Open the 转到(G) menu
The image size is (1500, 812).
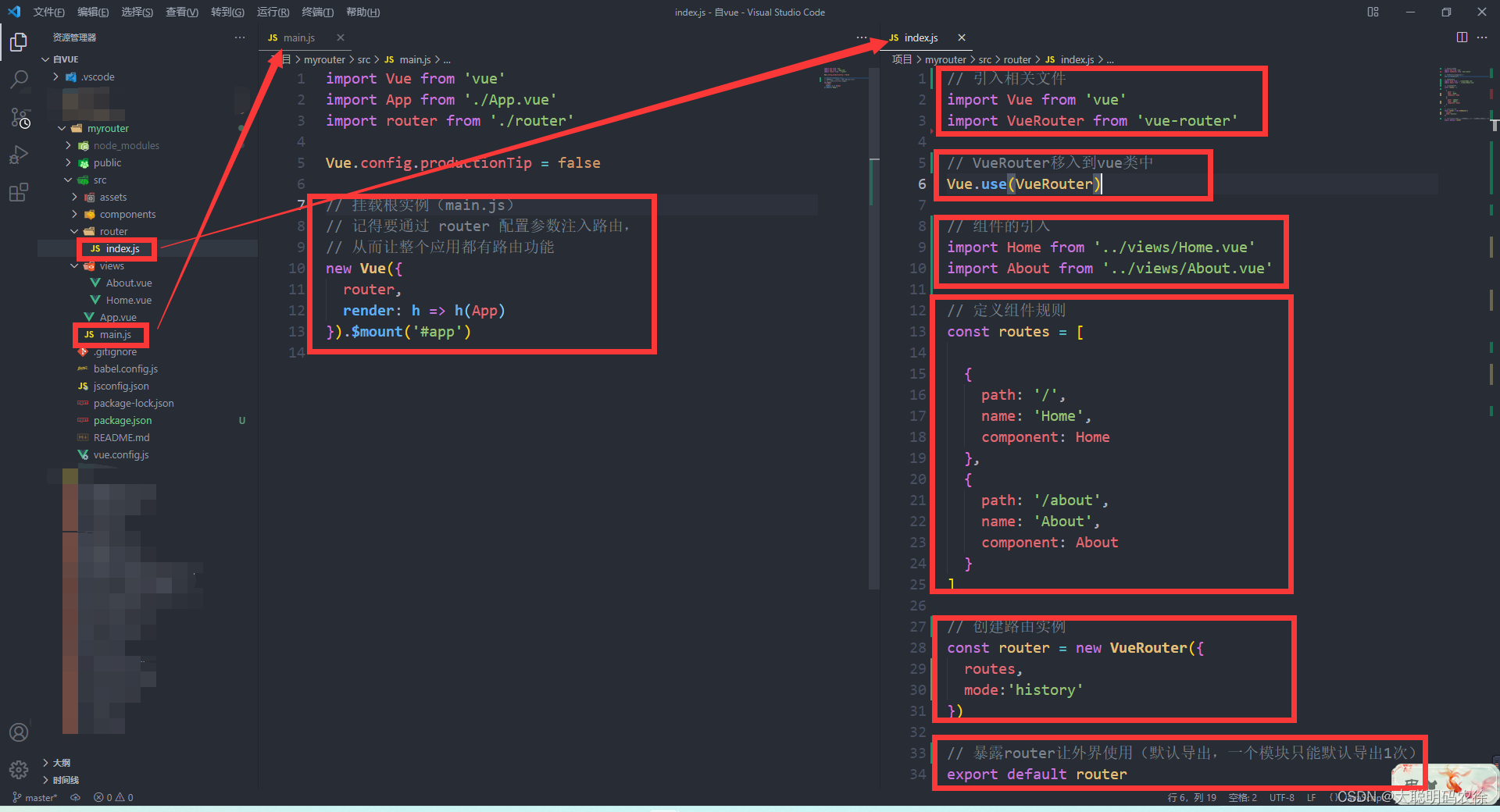pos(227,12)
